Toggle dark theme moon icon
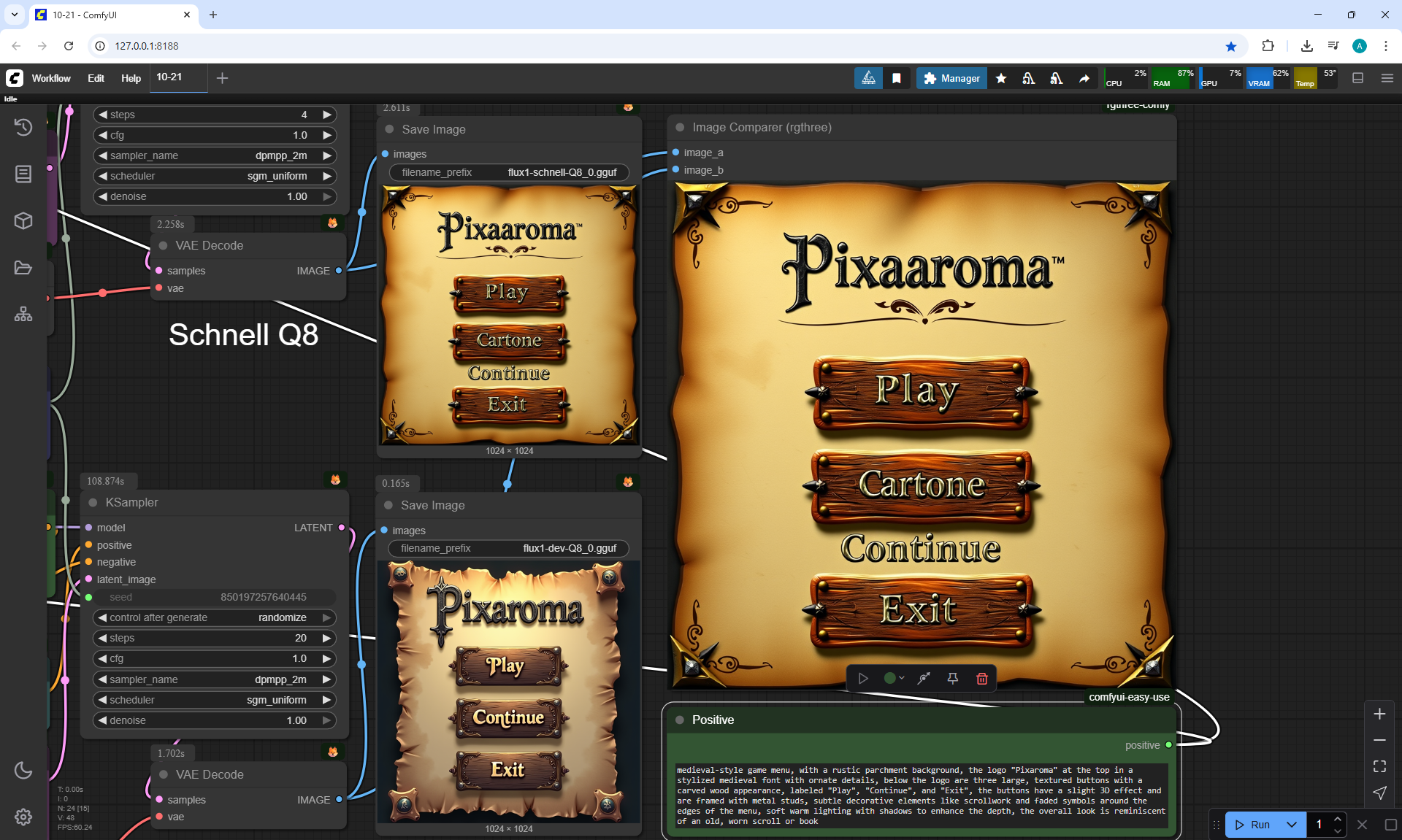This screenshot has width=1402, height=840. [23, 770]
